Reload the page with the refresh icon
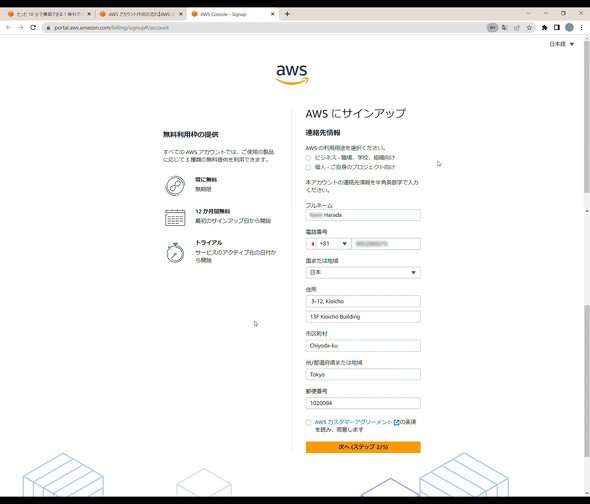Screen dimensions: 590x504 33,27
